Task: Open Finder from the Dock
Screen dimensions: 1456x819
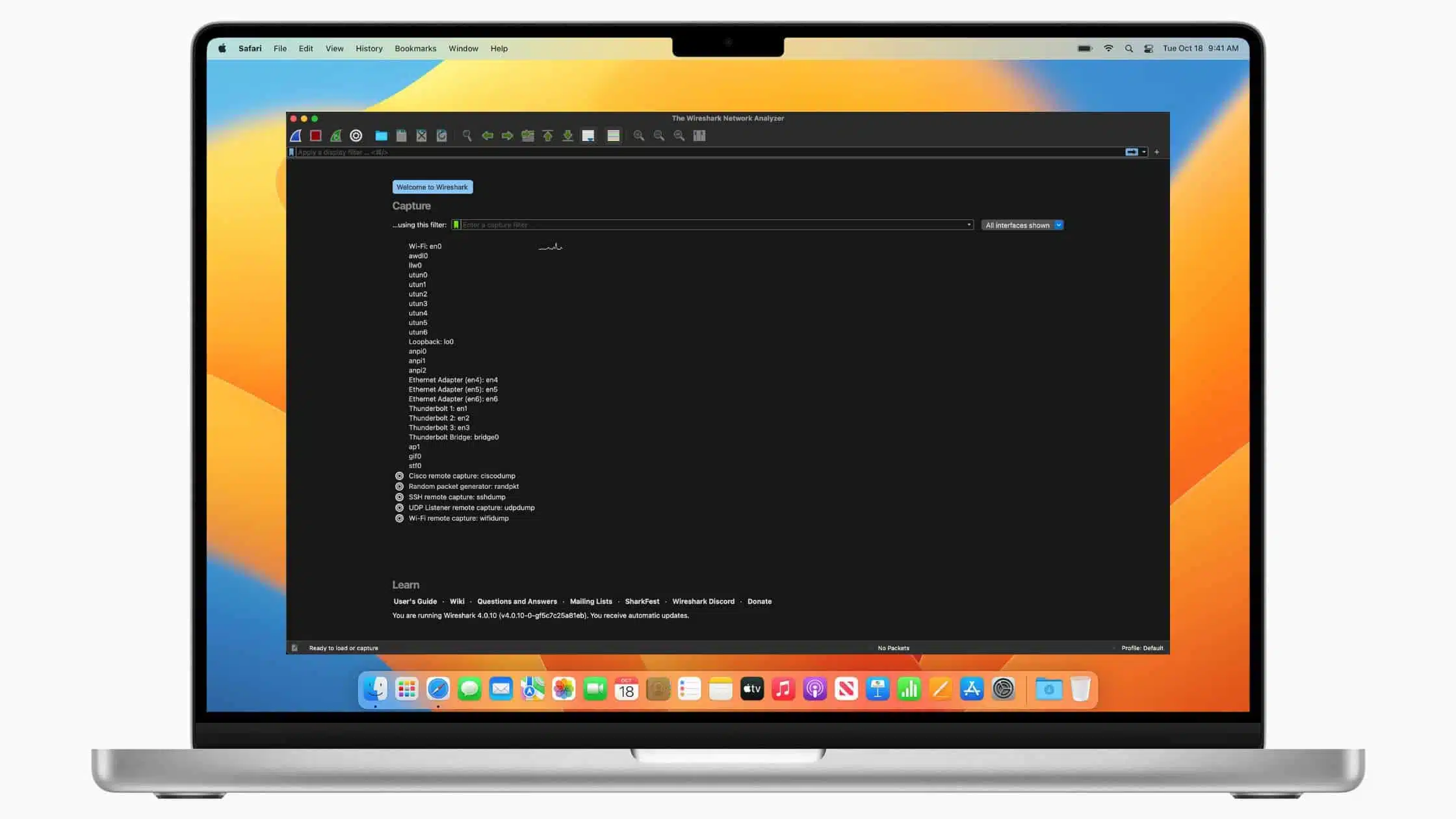Action: click(x=375, y=689)
